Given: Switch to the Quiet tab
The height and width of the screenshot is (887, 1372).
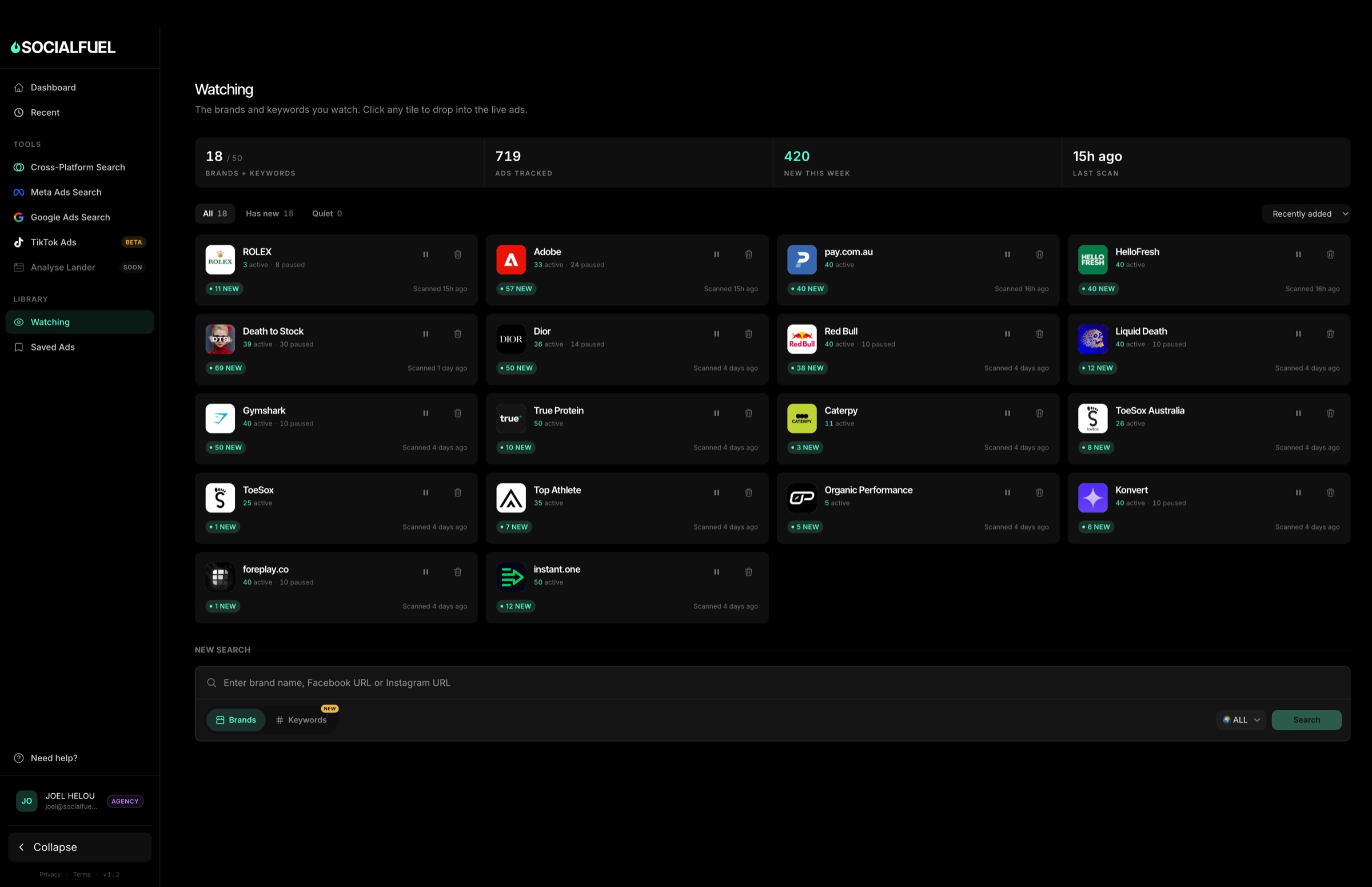Looking at the screenshot, I should pos(327,214).
